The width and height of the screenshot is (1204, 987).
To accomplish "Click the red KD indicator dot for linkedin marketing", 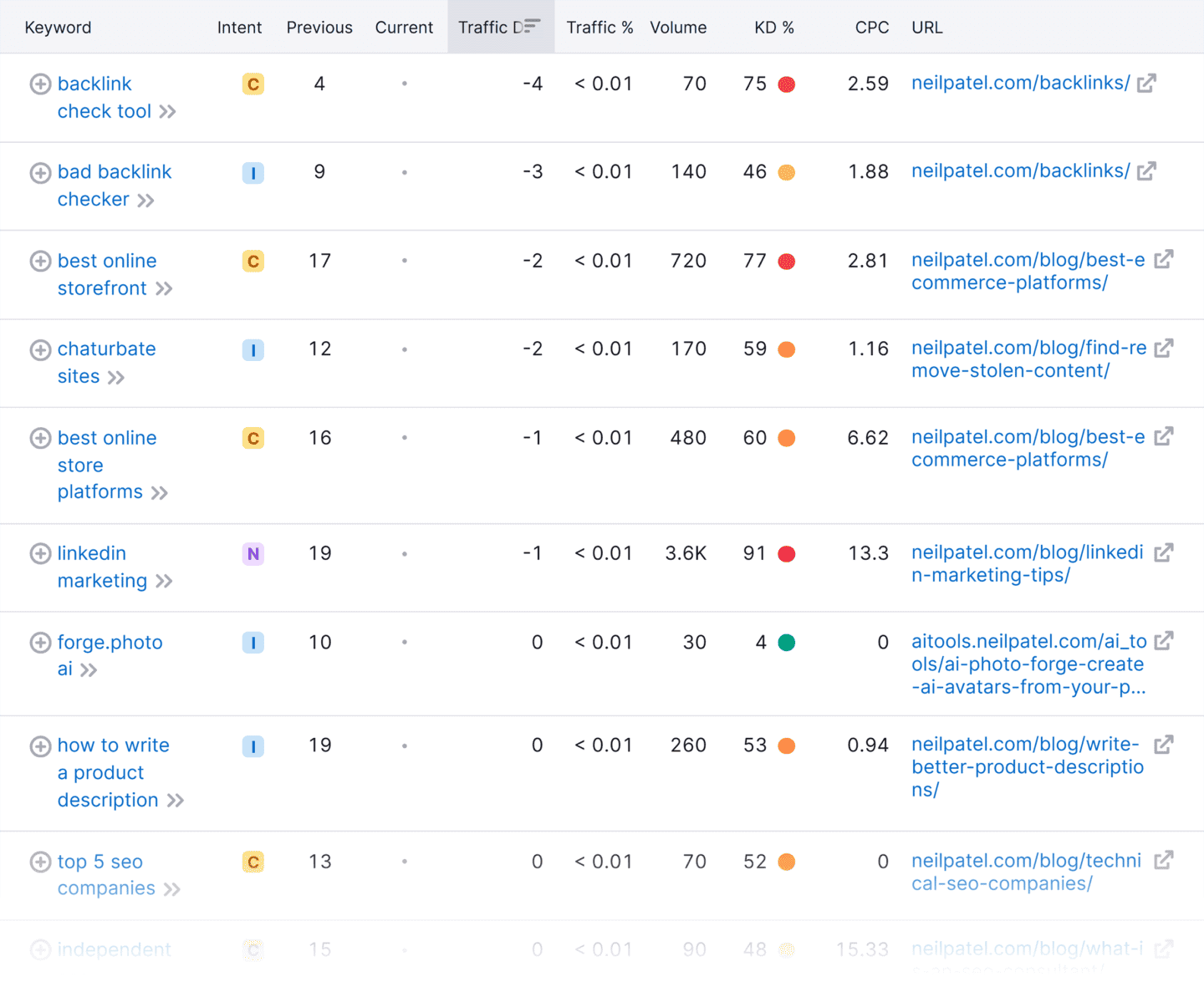I will coord(787,553).
